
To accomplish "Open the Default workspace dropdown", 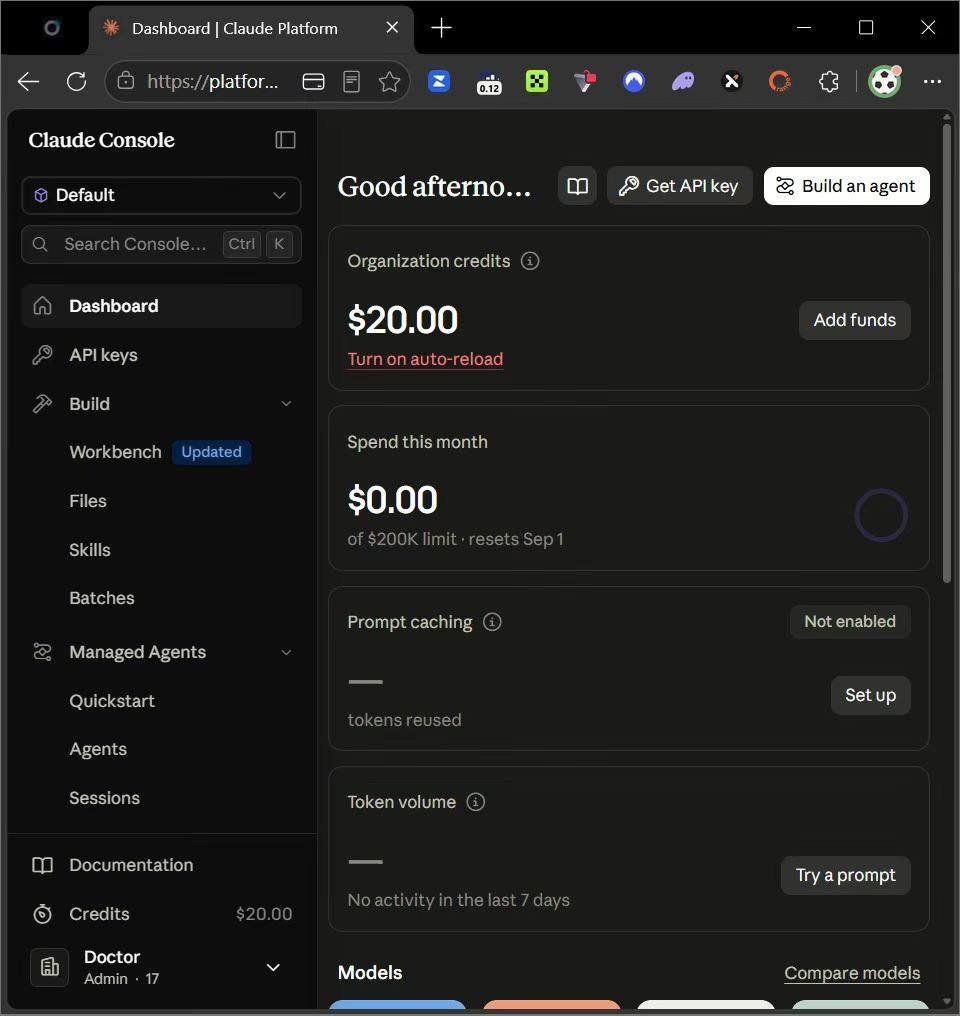I will coord(161,195).
